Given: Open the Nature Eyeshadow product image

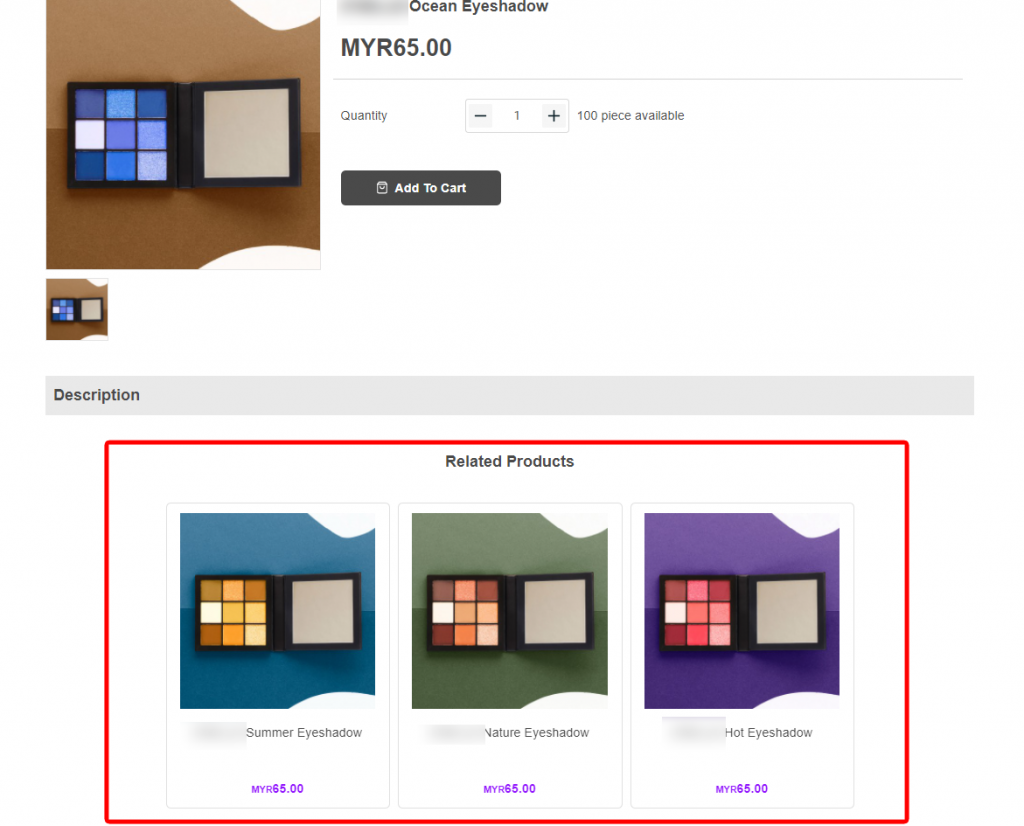Looking at the screenshot, I should (x=509, y=611).
